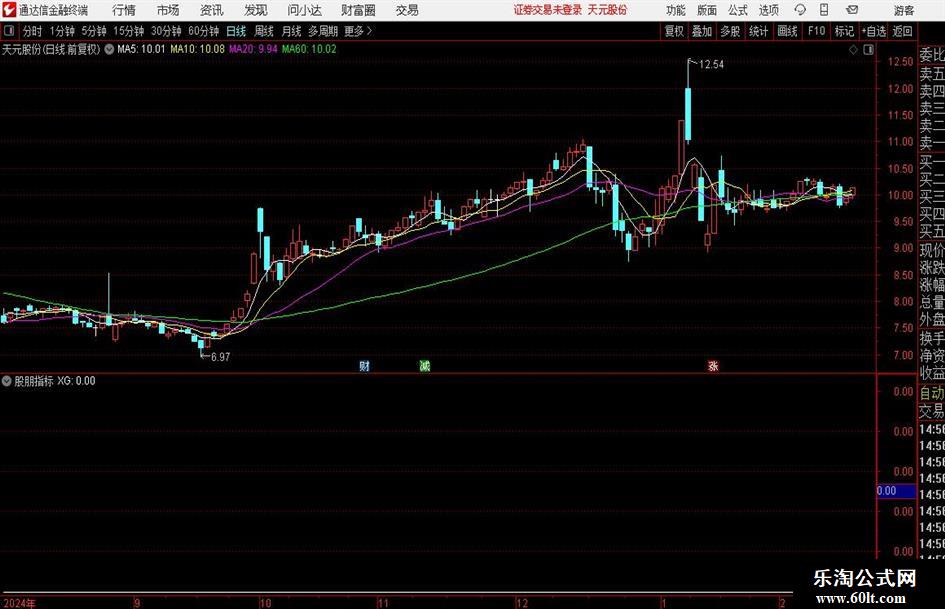
Task: Switch to 60分钟 chart period
Action: pyautogui.click(x=203, y=31)
